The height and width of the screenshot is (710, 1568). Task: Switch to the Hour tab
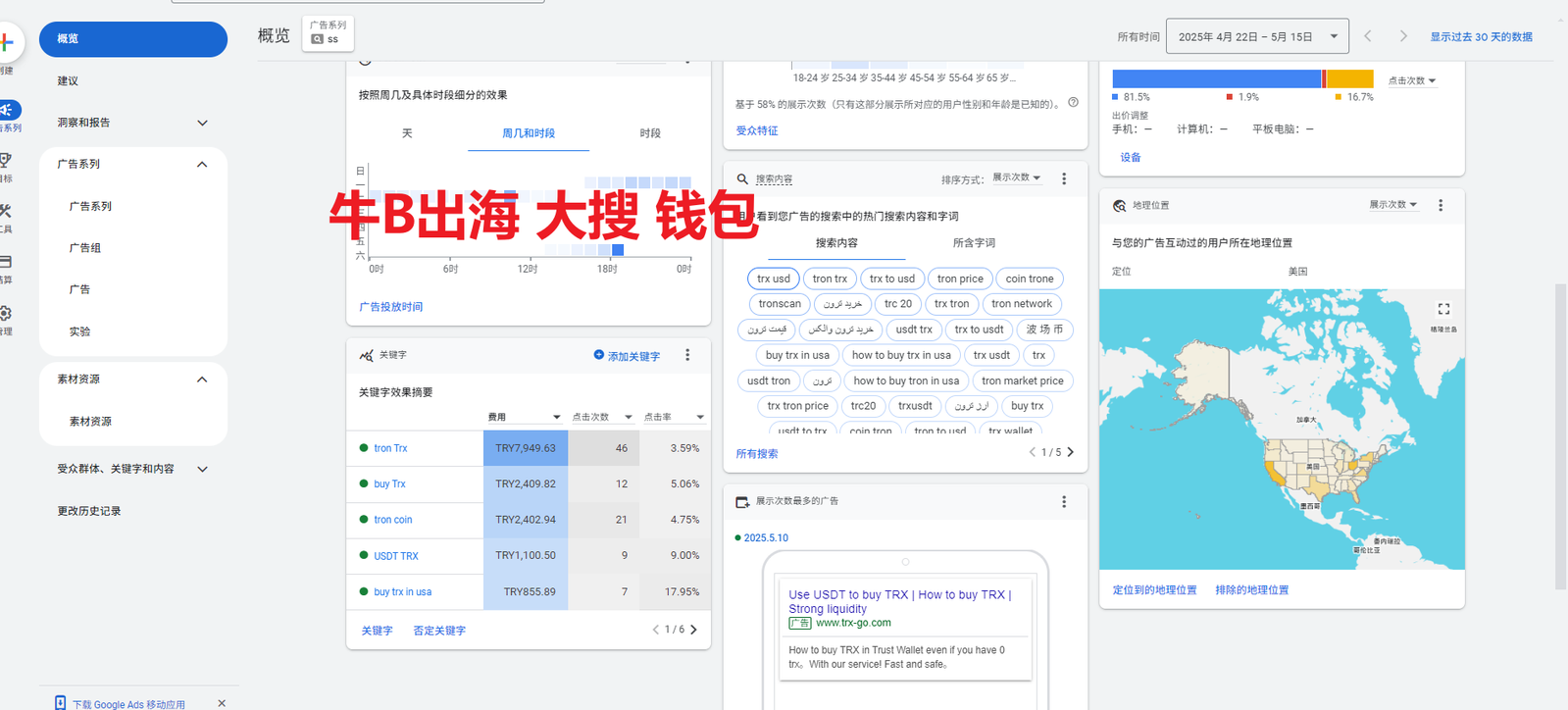pyautogui.click(x=650, y=133)
